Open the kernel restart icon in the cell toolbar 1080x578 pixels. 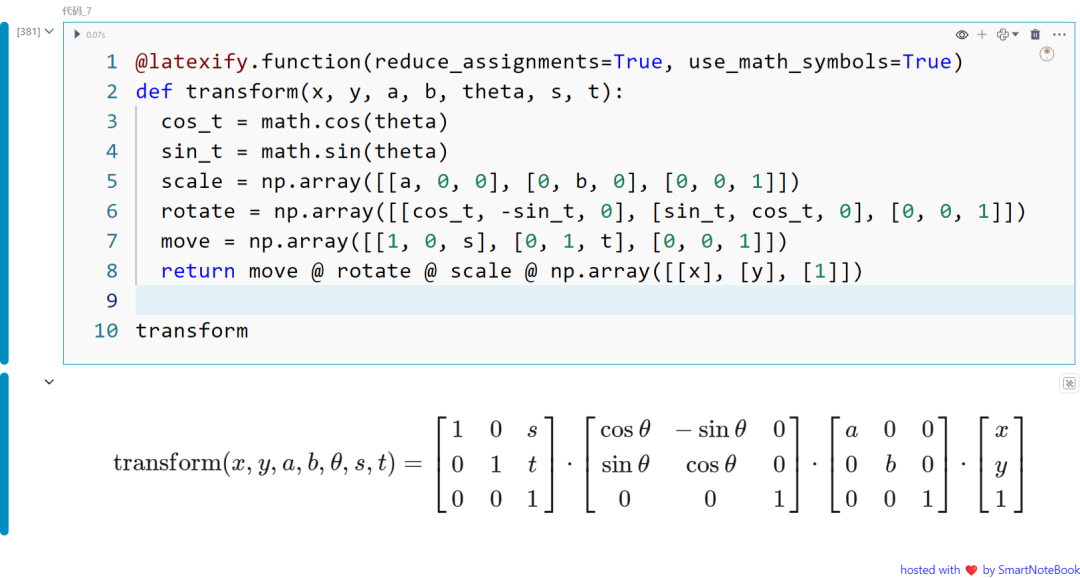pos(1001,33)
